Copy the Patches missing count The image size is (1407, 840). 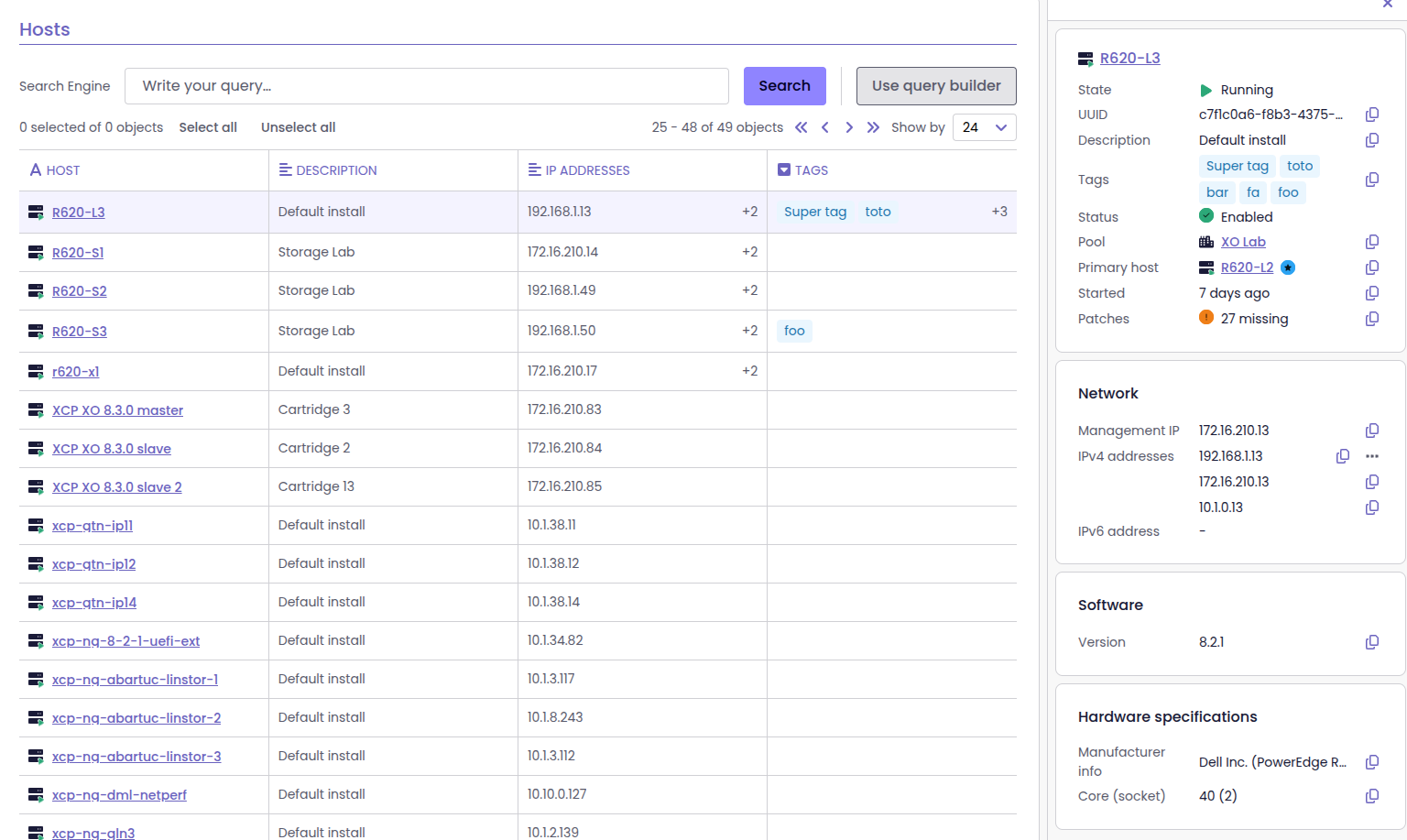(x=1371, y=319)
